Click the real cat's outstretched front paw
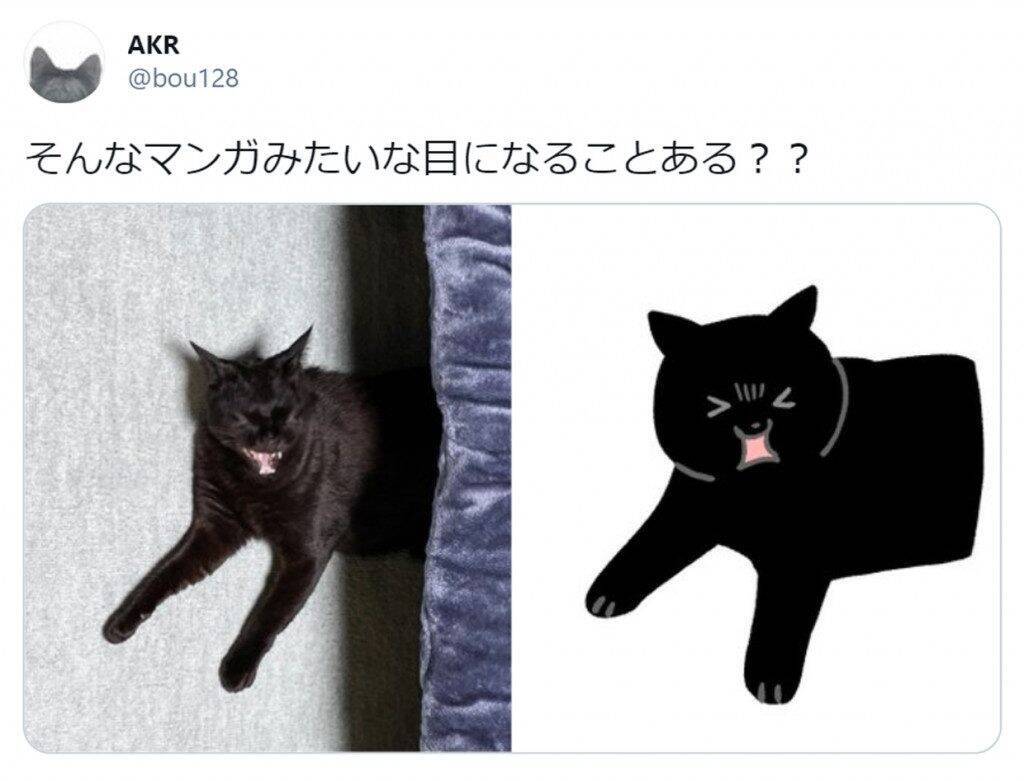This screenshot has width=1024, height=781. pyautogui.click(x=123, y=625)
